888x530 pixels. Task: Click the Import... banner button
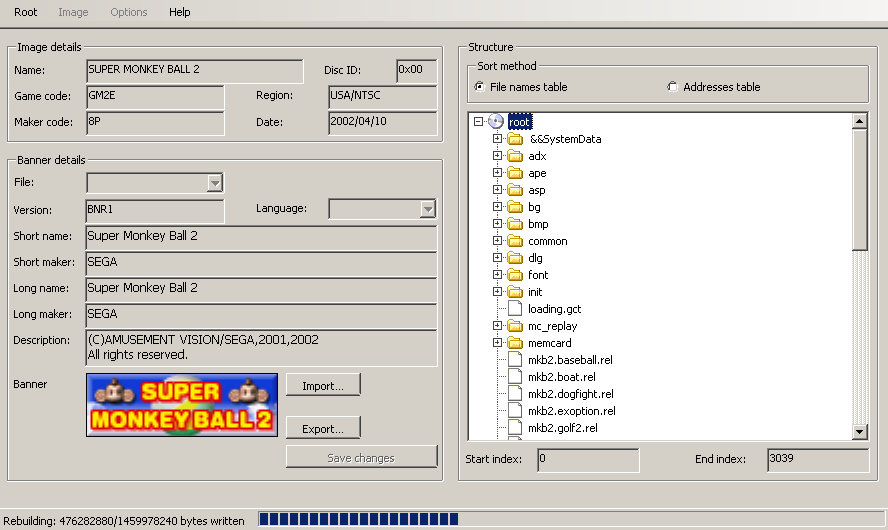[323, 386]
